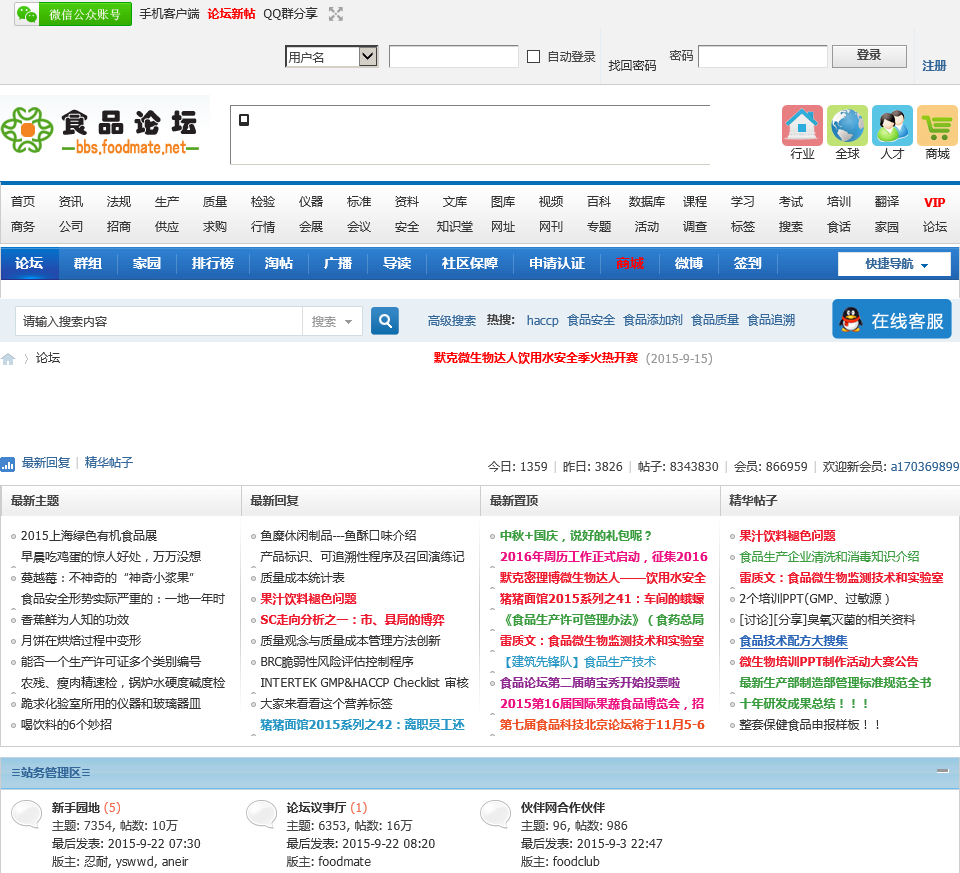Open the 手机客户端 link

tap(170, 14)
